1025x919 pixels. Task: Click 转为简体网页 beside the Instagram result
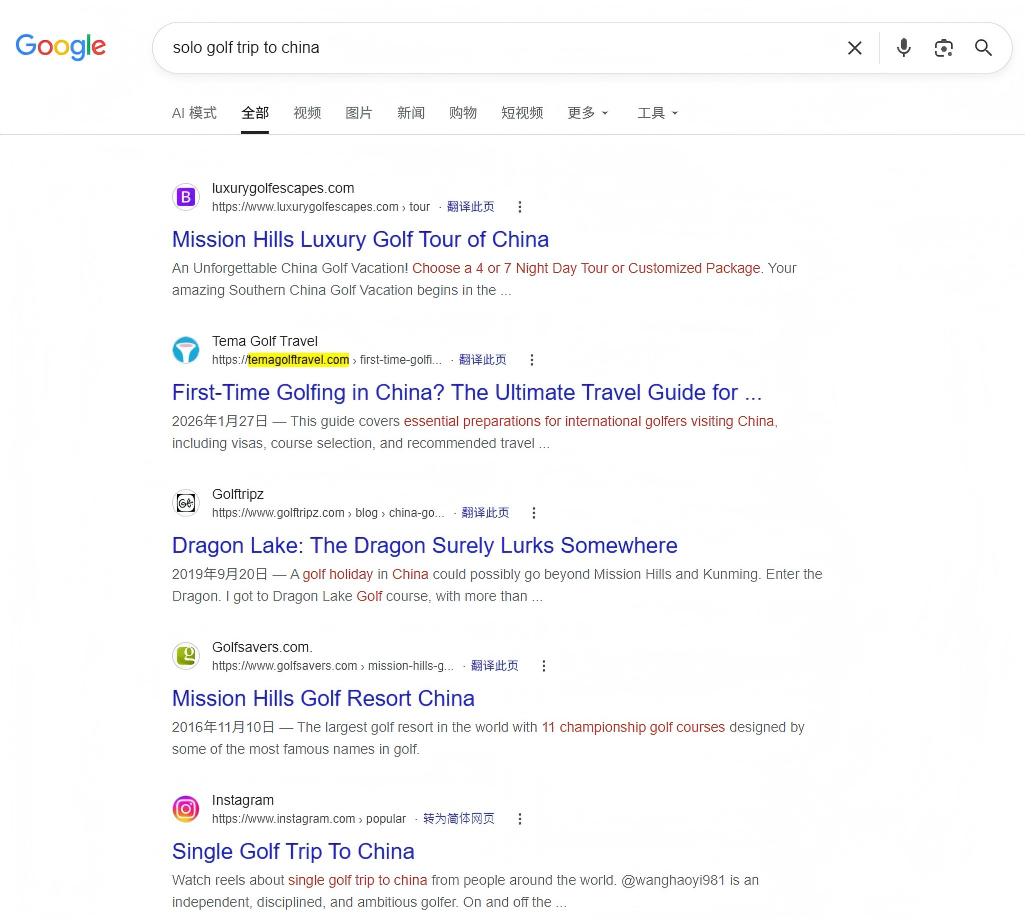458,819
